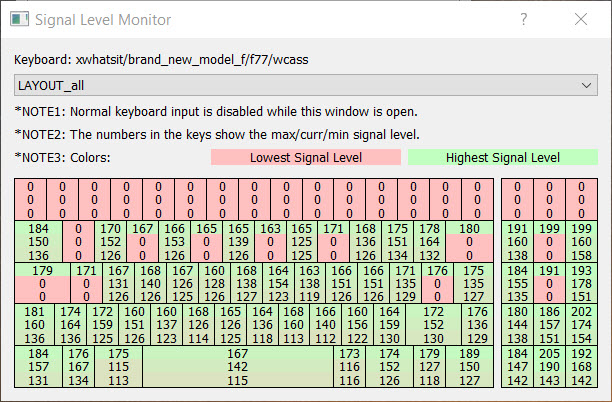Select the key showing 166 / 153 / 126
This screenshot has height=402, width=612.
click(174, 242)
